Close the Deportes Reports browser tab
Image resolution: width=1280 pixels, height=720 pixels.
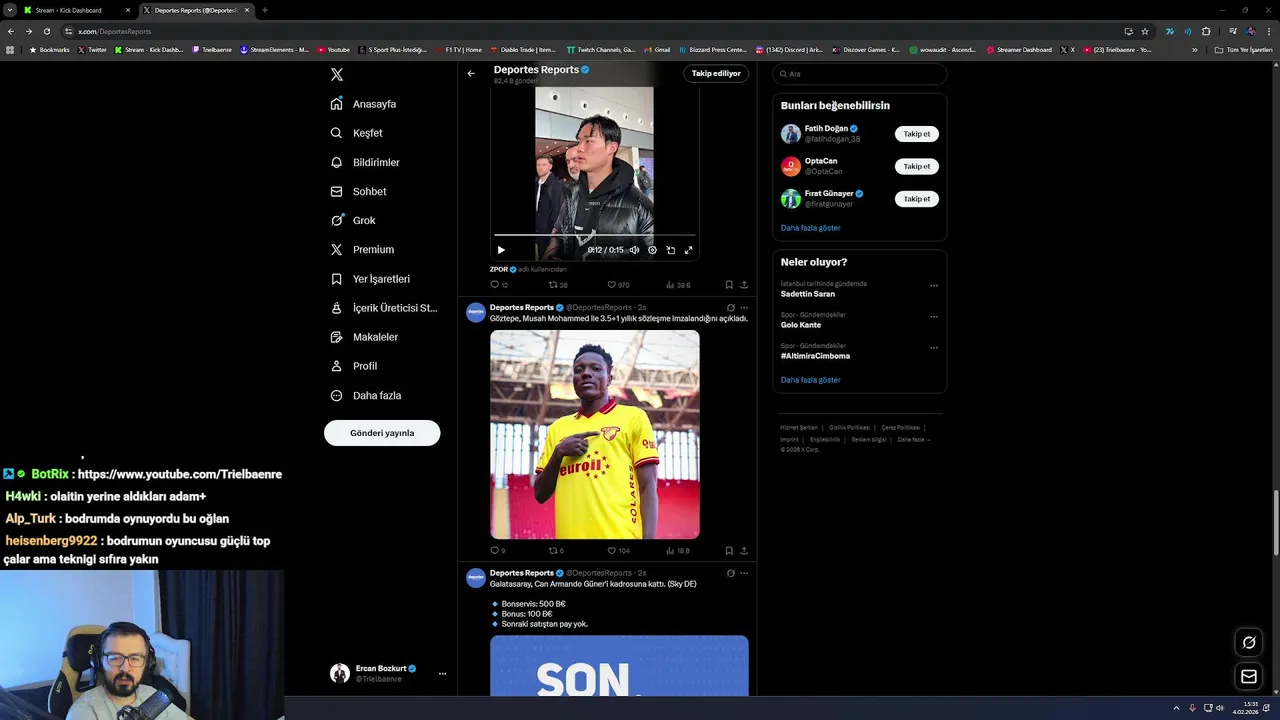(x=247, y=10)
